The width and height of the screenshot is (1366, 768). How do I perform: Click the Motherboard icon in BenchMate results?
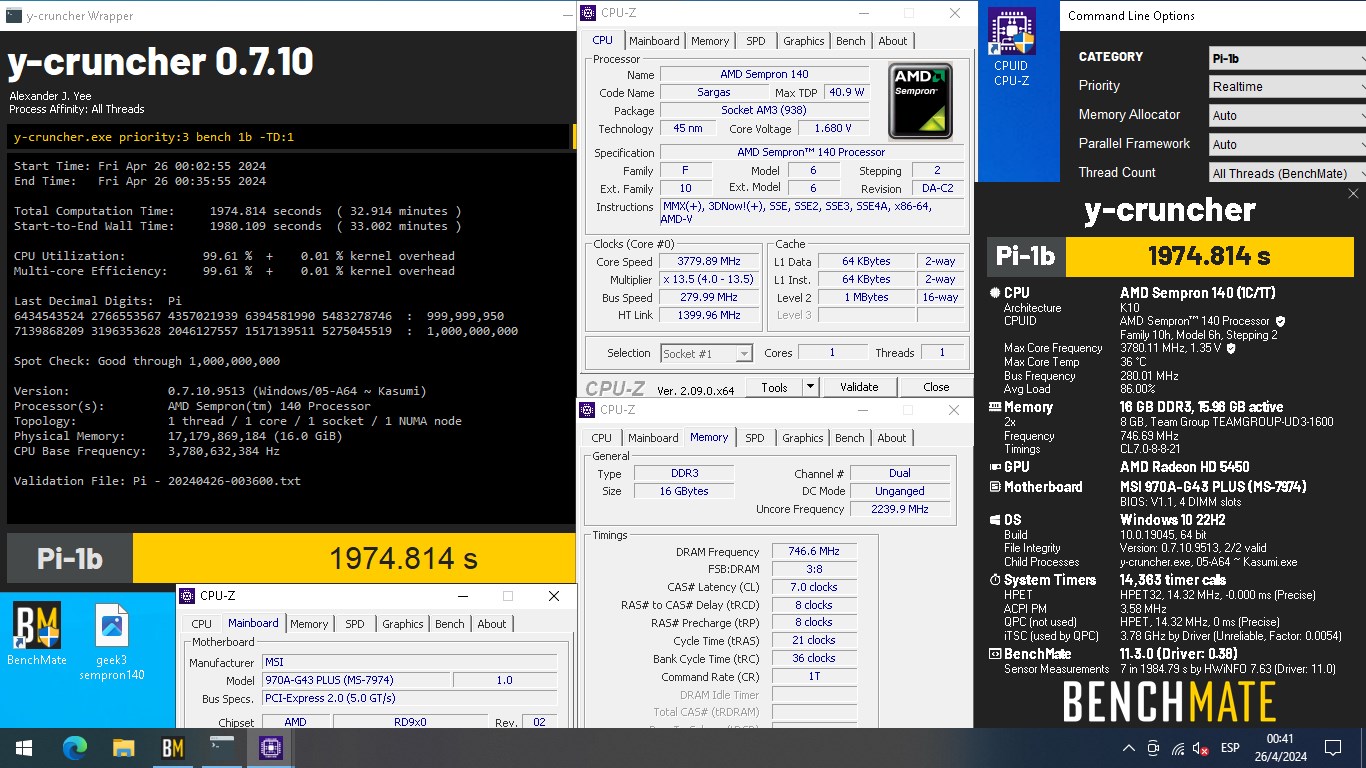coord(995,487)
